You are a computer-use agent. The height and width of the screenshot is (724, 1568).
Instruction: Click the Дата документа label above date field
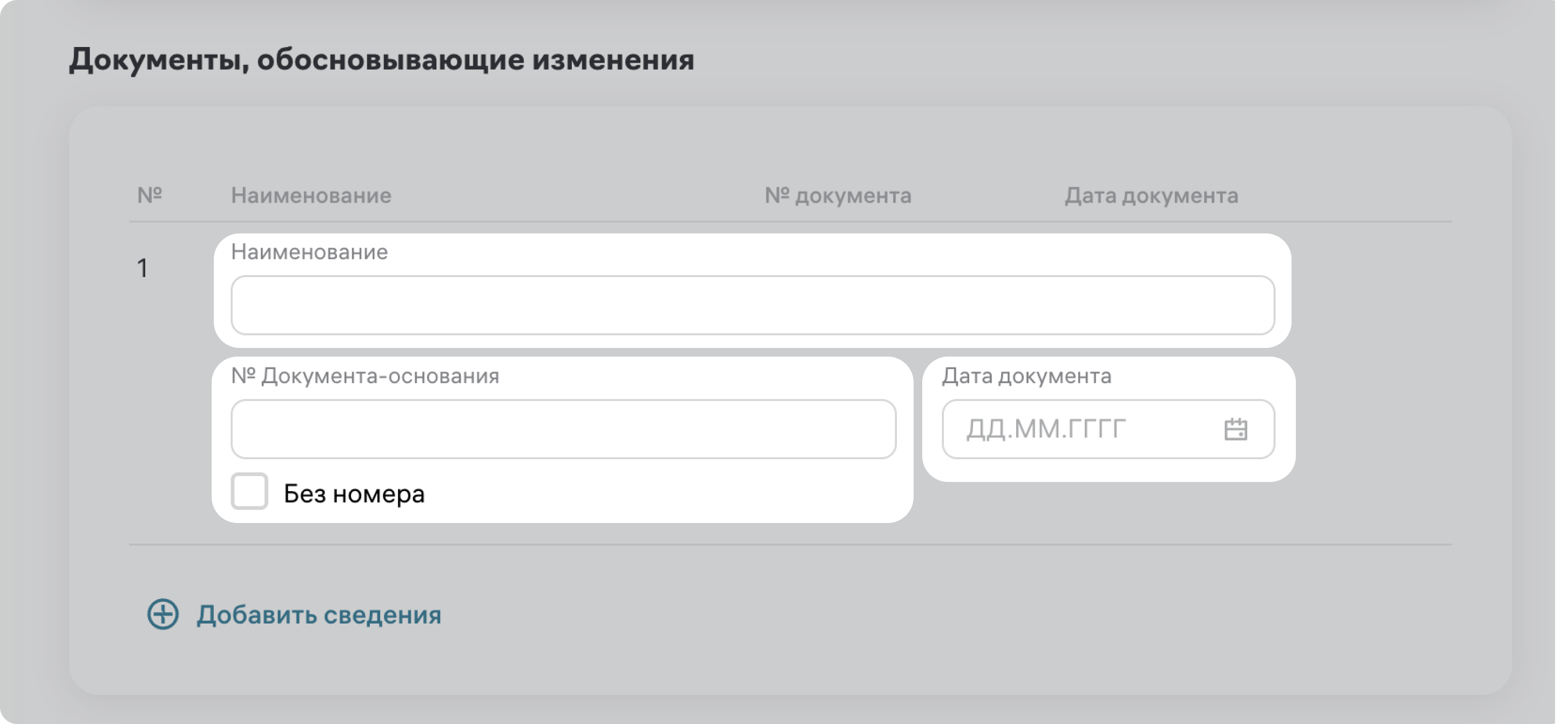[1026, 376]
